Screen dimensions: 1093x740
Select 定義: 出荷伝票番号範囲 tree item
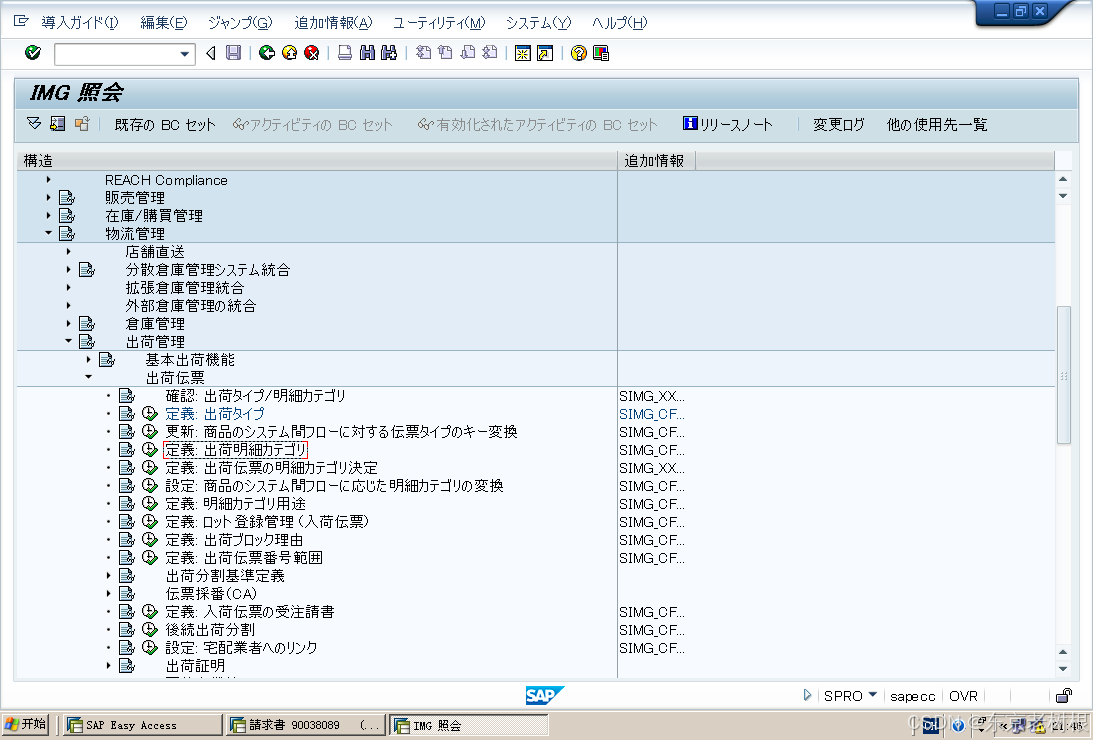pyautogui.click(x=244, y=557)
